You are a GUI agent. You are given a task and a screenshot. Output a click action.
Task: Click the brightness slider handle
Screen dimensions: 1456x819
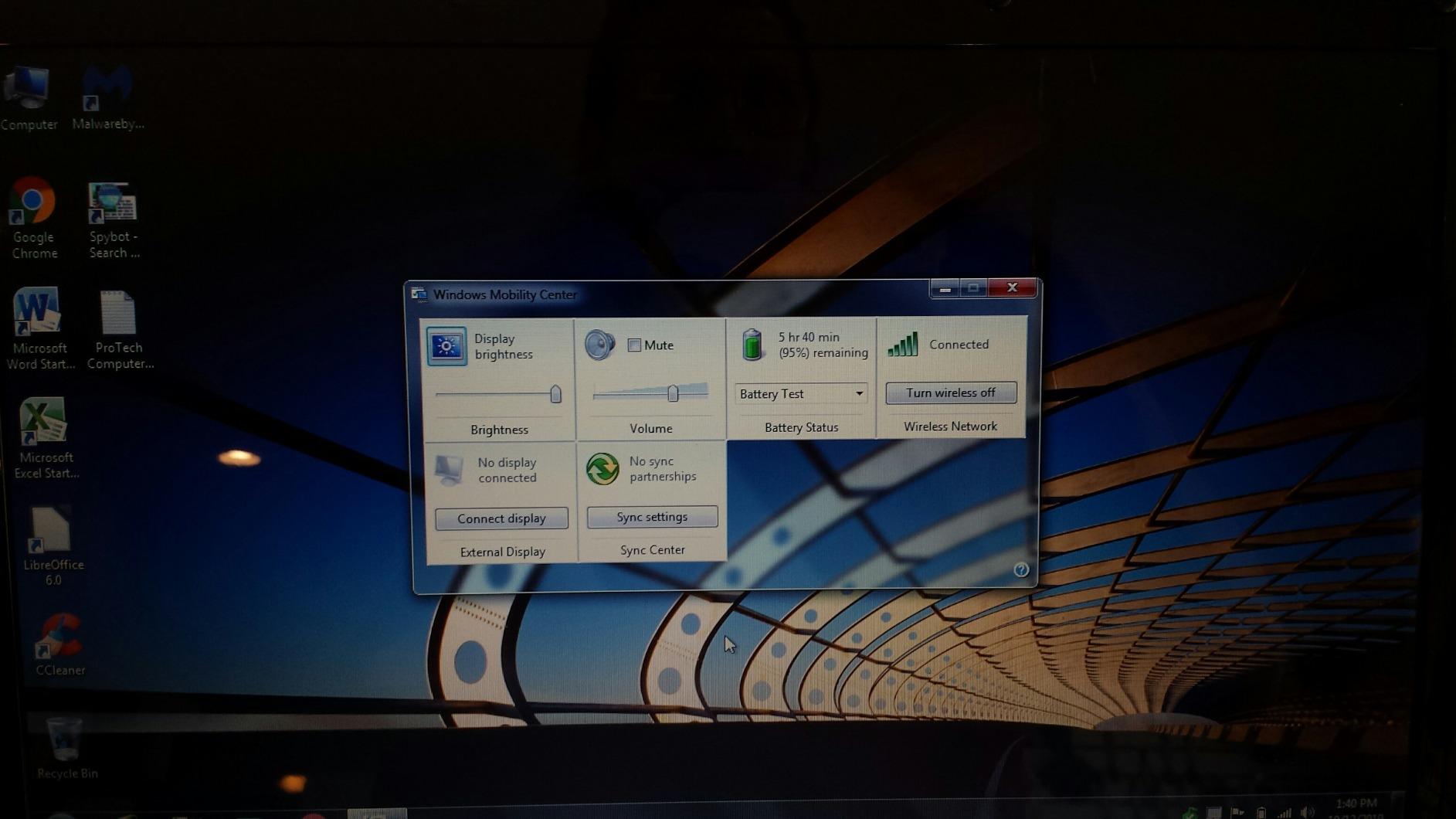pos(555,394)
